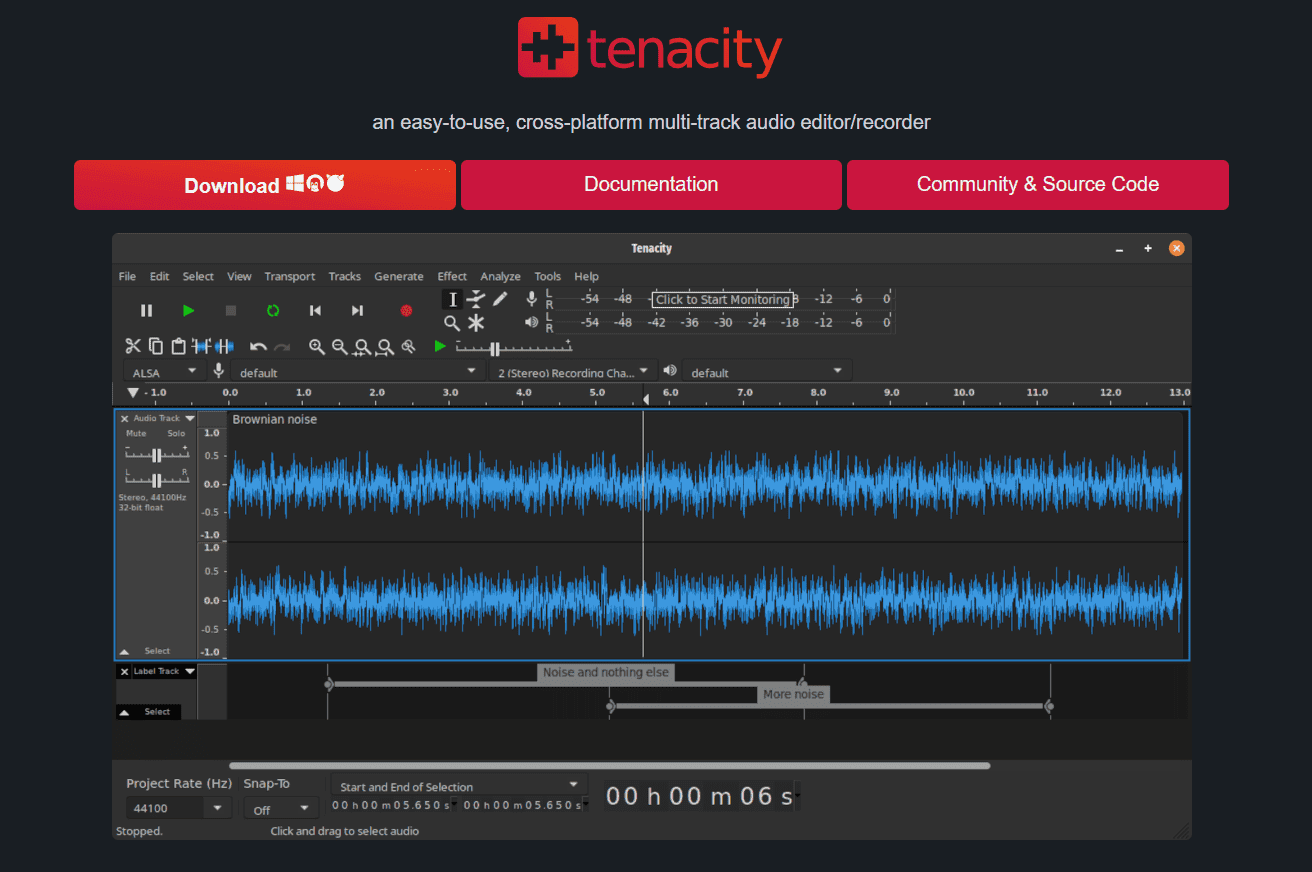
Task: Open the playback device default dropdown
Action: tap(768, 372)
